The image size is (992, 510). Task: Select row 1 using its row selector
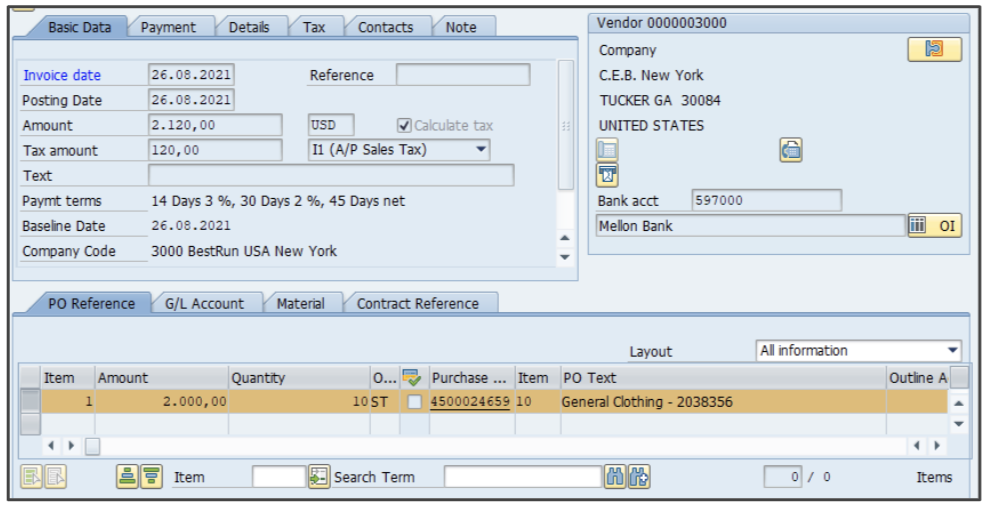point(31,402)
